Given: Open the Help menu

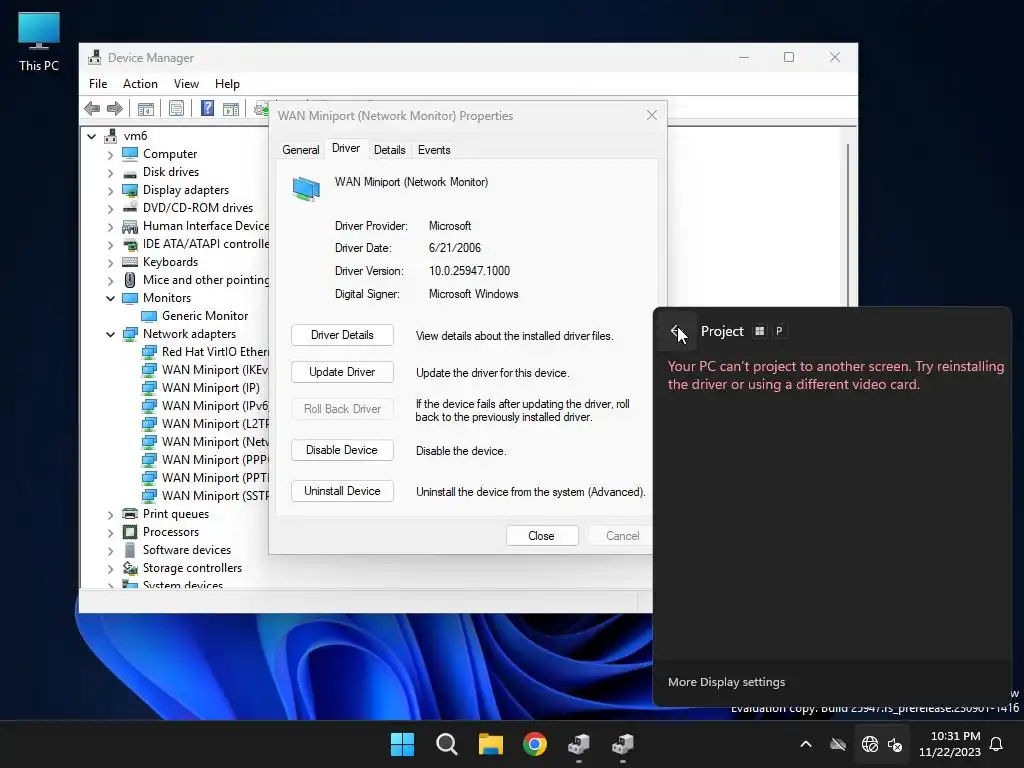Looking at the screenshot, I should pyautogui.click(x=227, y=84).
